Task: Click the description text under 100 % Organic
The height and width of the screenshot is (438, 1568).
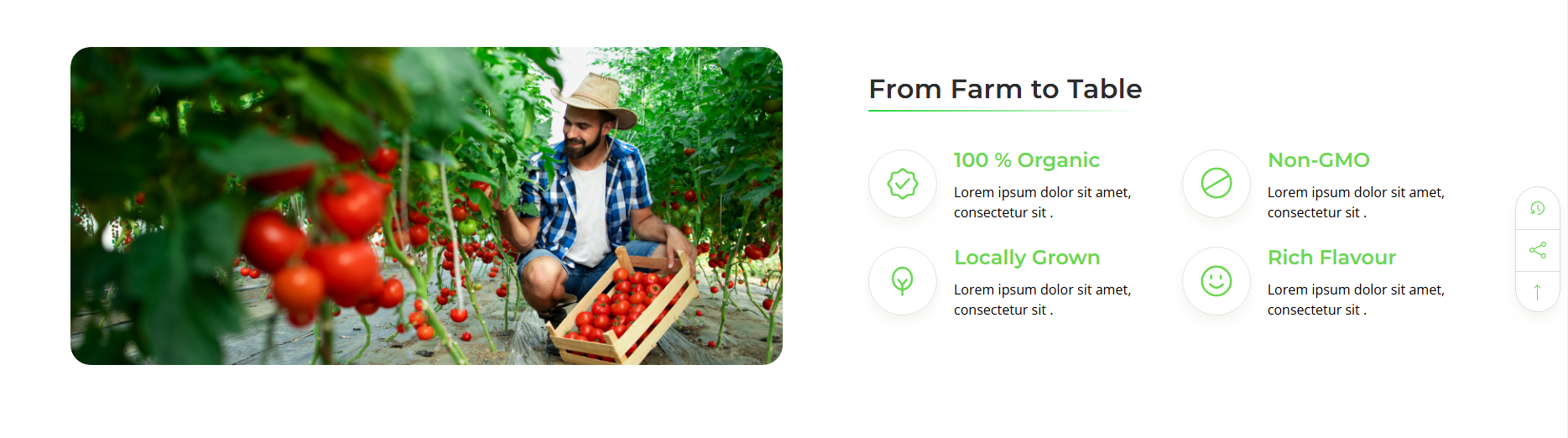Action: (1043, 202)
